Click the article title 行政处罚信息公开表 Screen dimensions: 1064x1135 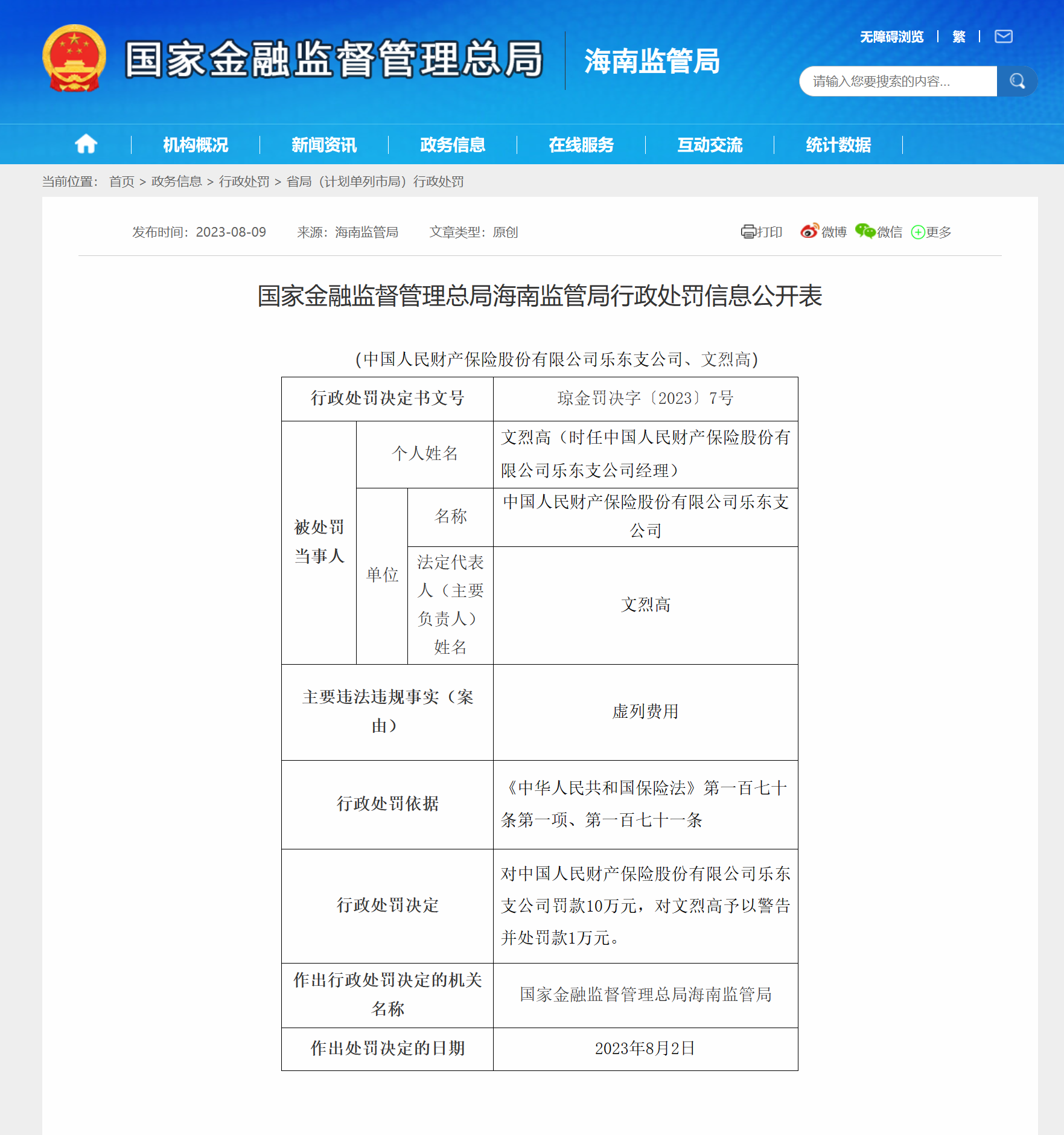[x=540, y=296]
